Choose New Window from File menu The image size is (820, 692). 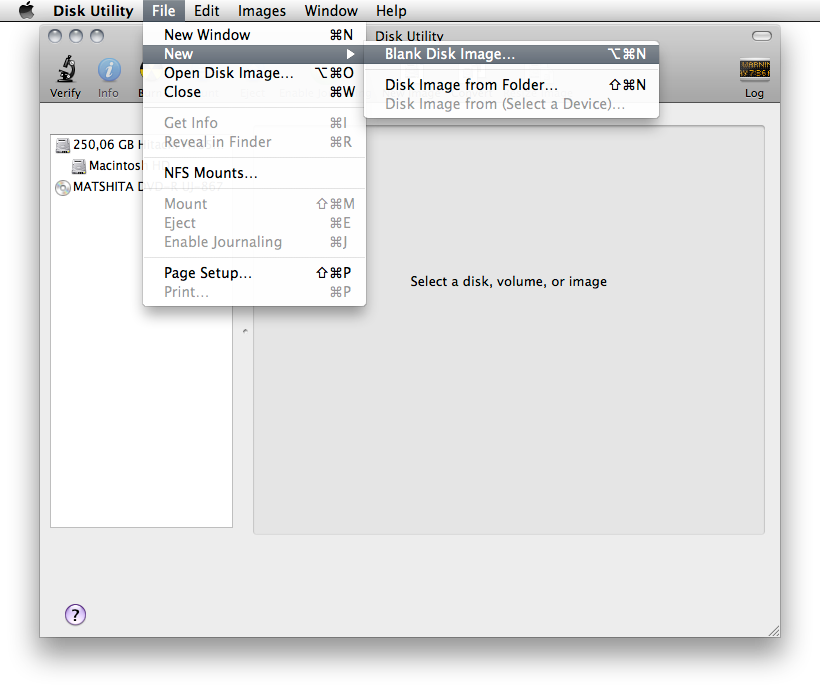point(254,35)
